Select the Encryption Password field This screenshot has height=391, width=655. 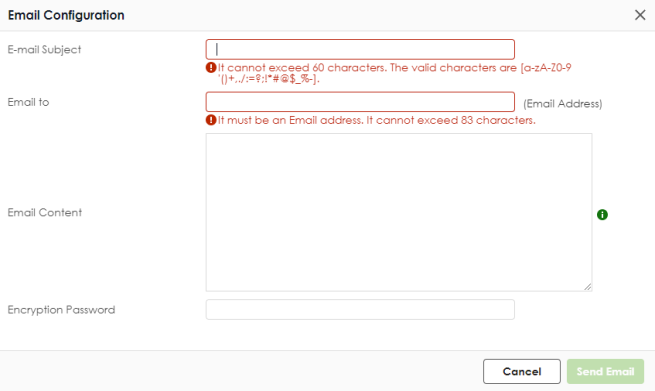(360, 310)
